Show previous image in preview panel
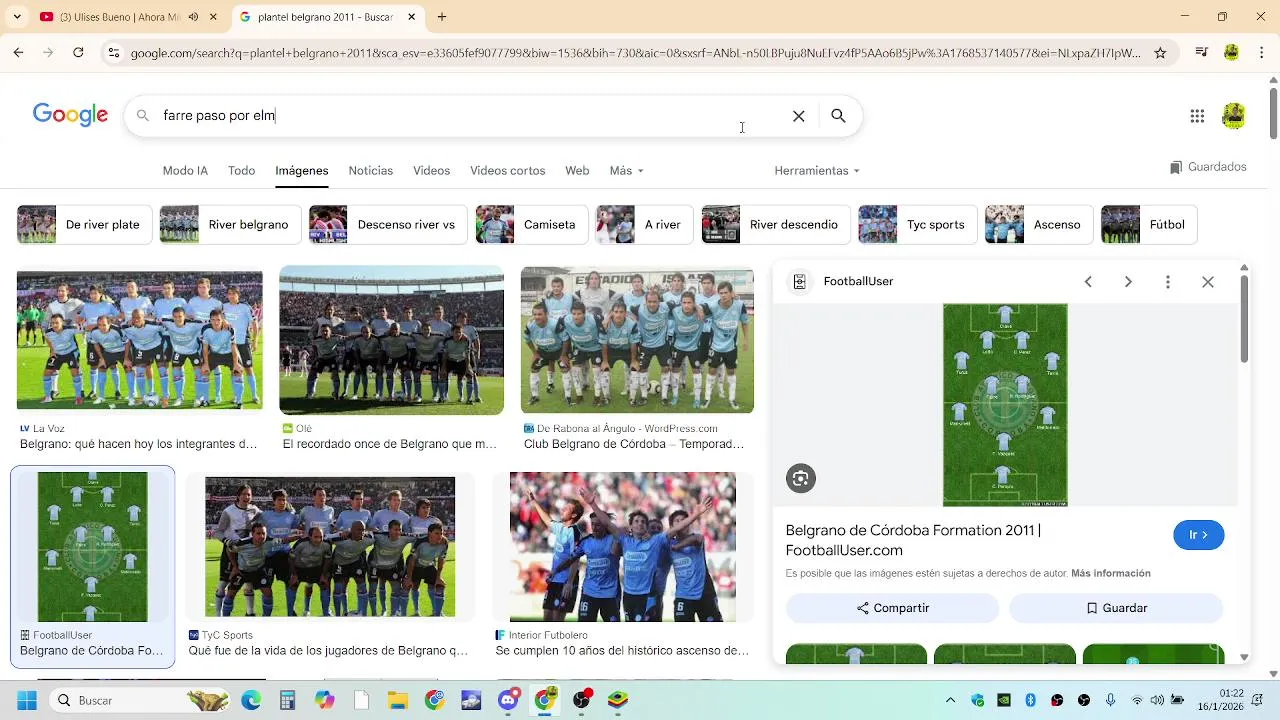 pyautogui.click(x=1088, y=282)
